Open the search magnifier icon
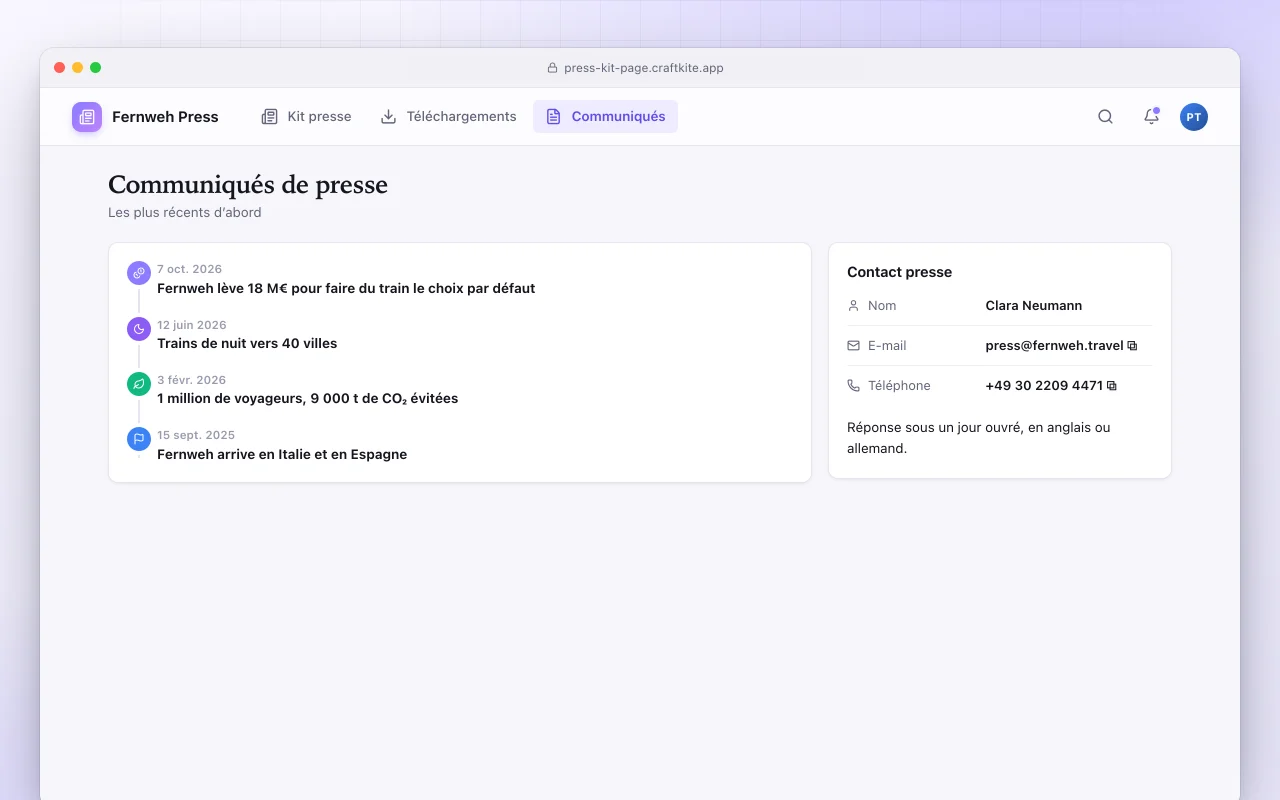The width and height of the screenshot is (1280, 800). pyautogui.click(x=1105, y=117)
